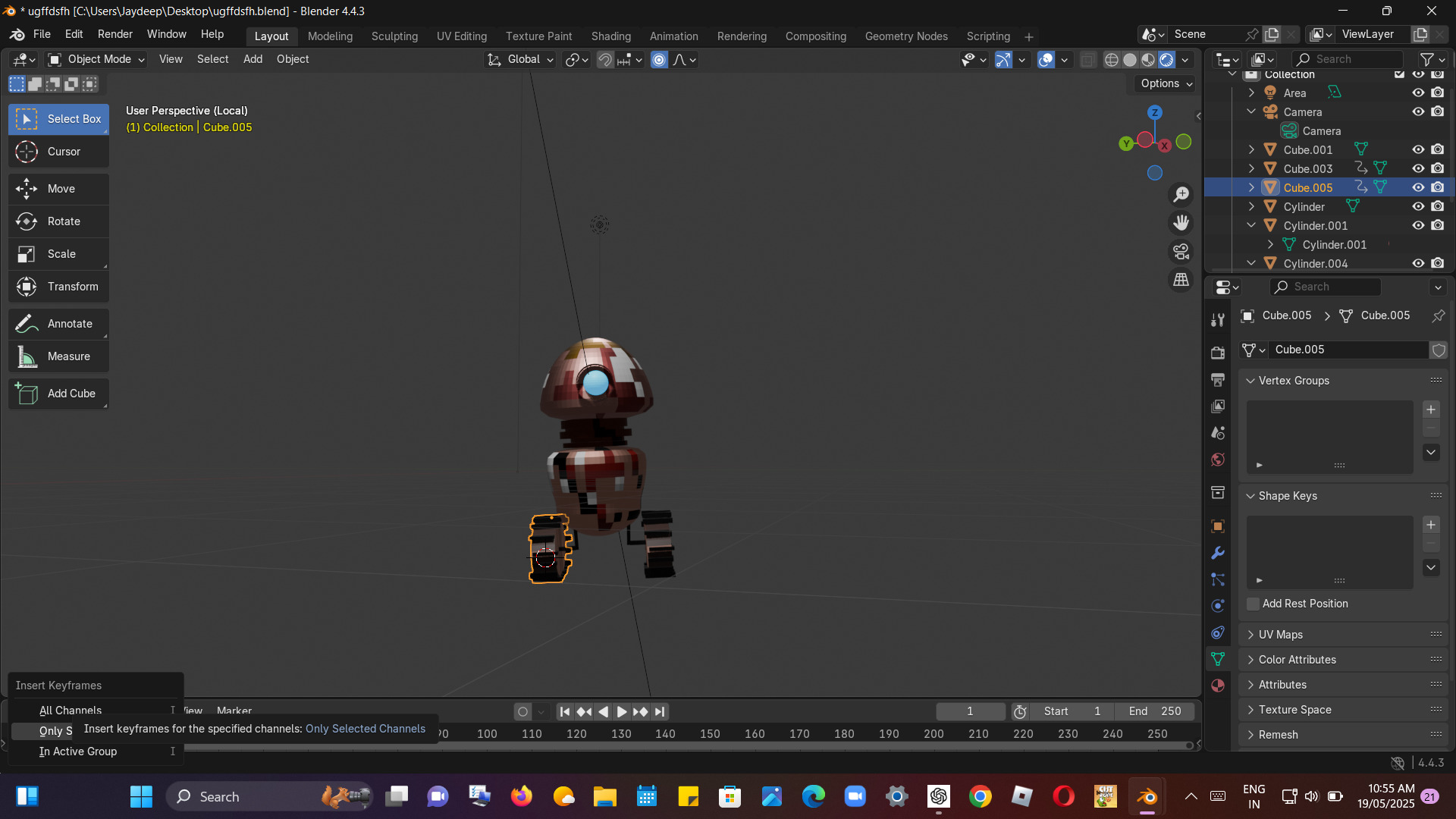This screenshot has width=1456, height=819.
Task: Open the File menu
Action: click(x=42, y=34)
